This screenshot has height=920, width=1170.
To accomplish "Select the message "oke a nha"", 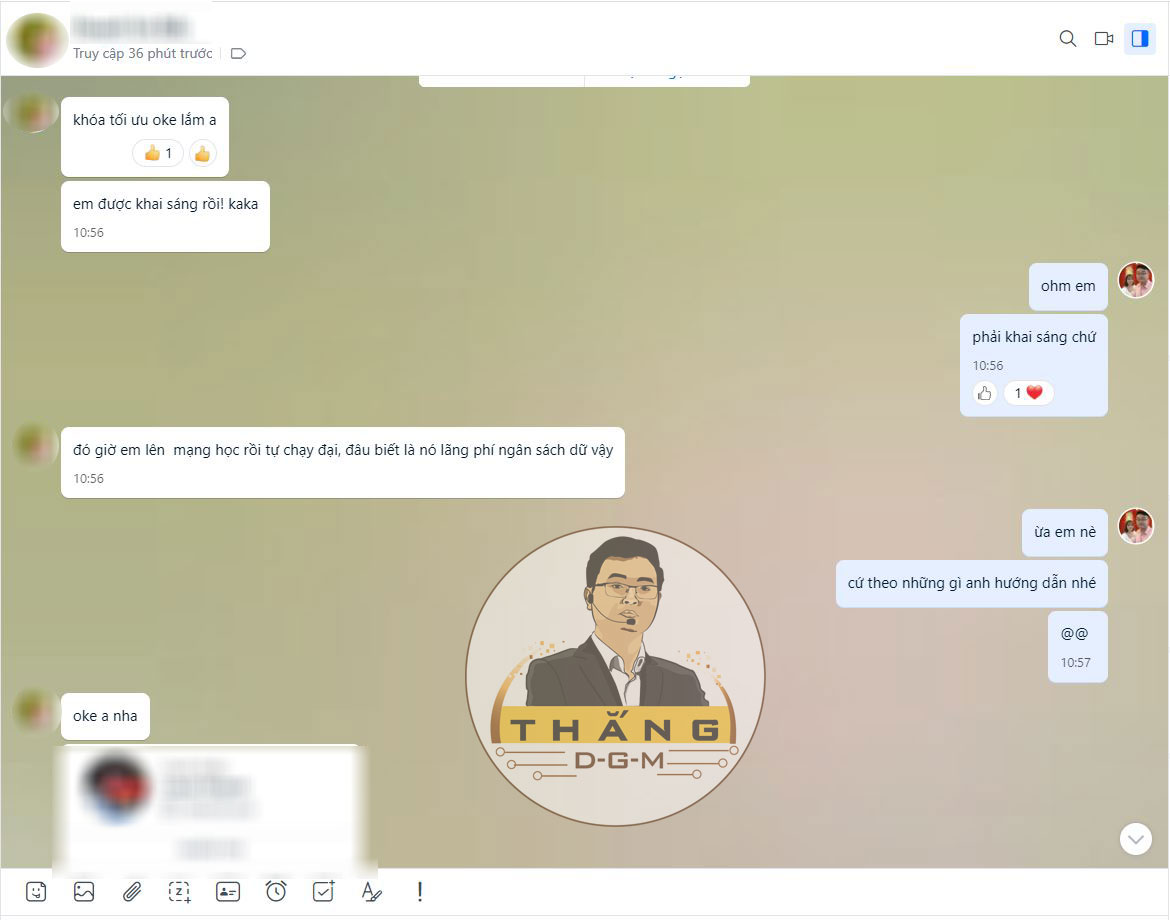I will click(x=105, y=716).
